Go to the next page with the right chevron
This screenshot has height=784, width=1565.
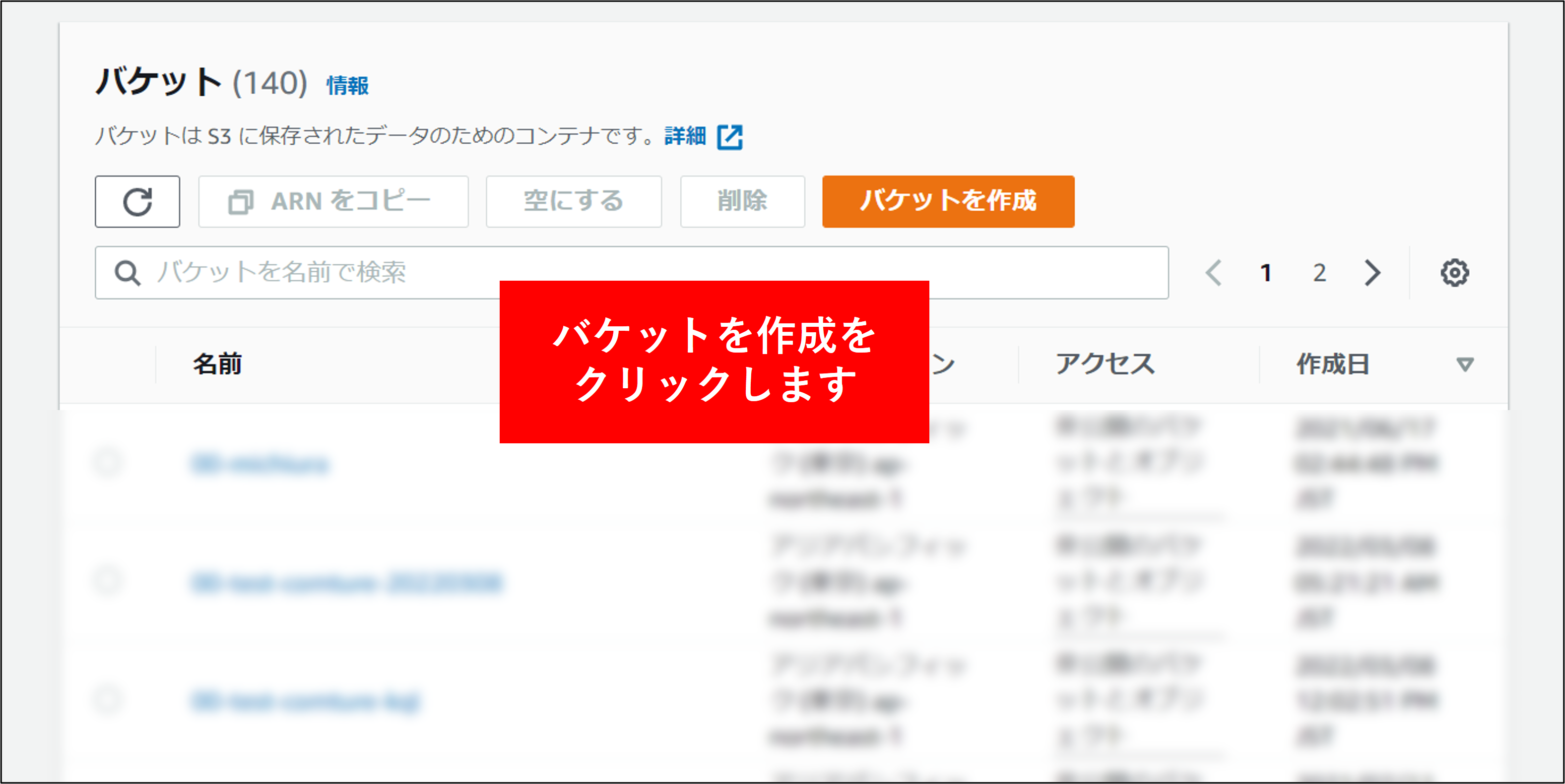click(1372, 273)
